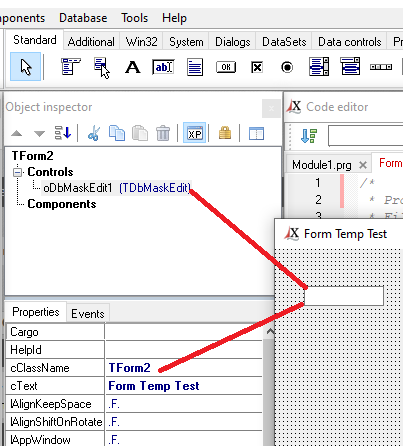Edit the cClassName value TForm2
This screenshot has width=403, height=446.
[x=184, y=368]
